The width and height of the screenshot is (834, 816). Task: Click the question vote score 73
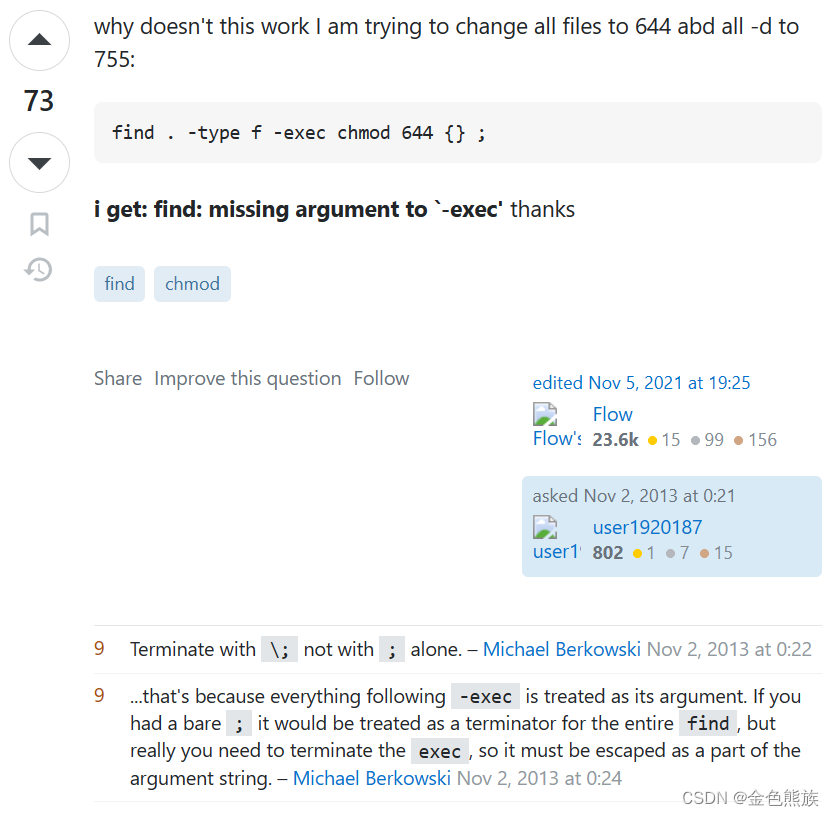pyautogui.click(x=39, y=101)
